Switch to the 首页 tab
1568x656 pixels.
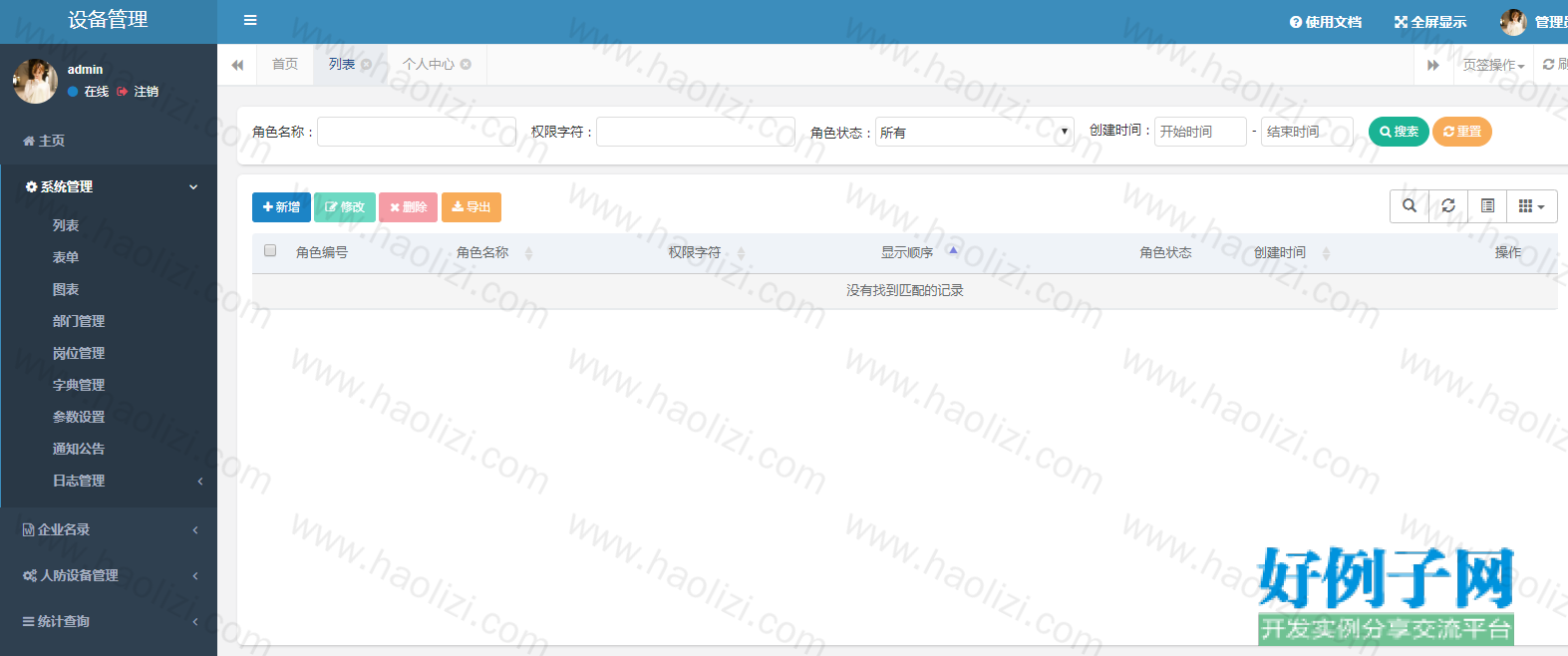[285, 64]
